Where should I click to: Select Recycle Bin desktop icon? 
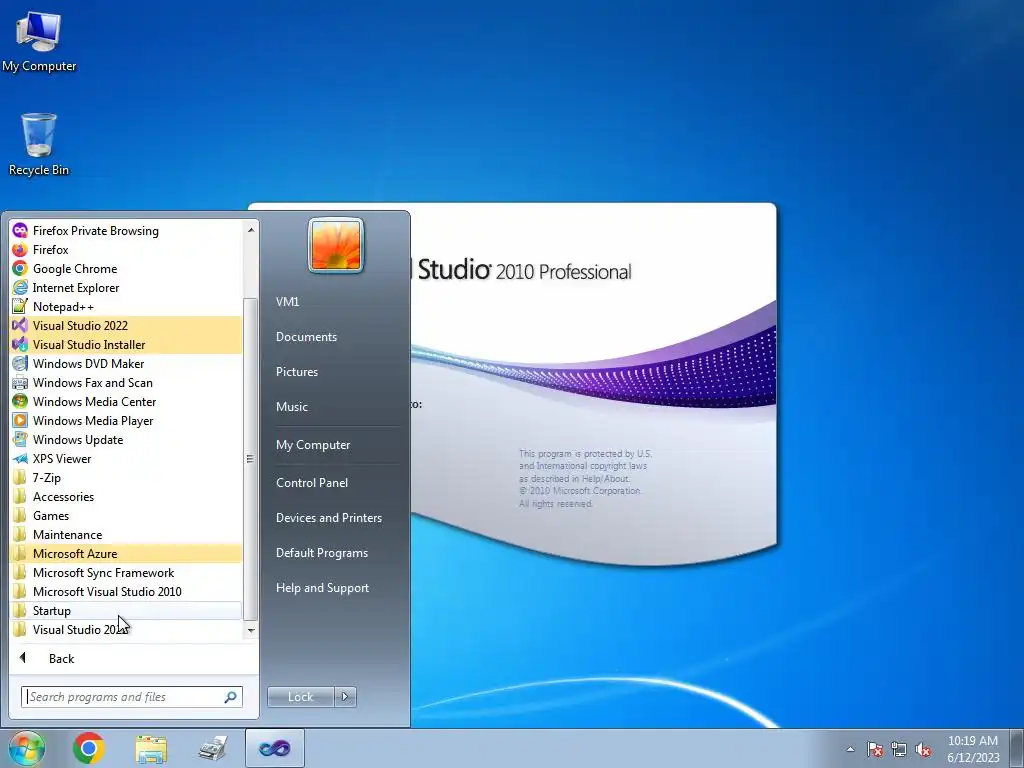[x=39, y=144]
